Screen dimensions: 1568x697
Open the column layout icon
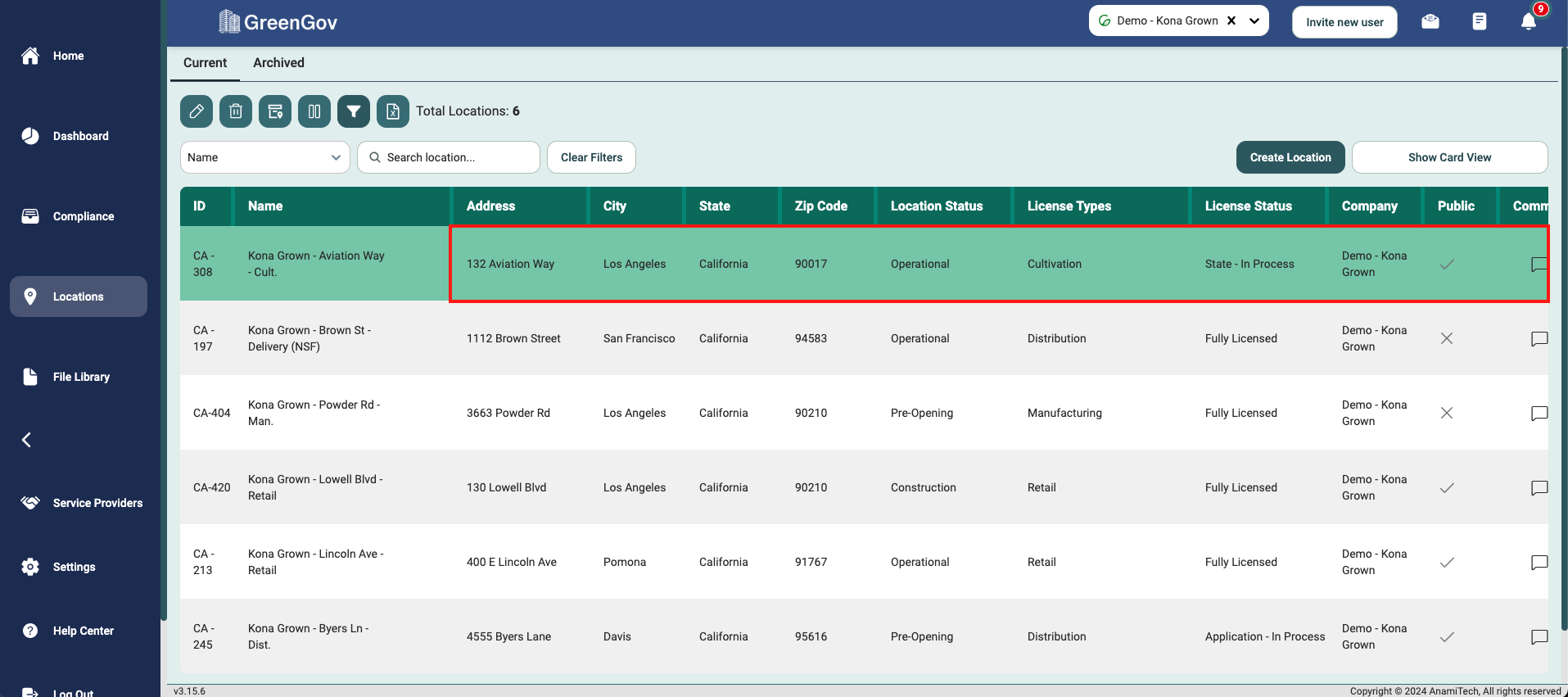coord(314,111)
